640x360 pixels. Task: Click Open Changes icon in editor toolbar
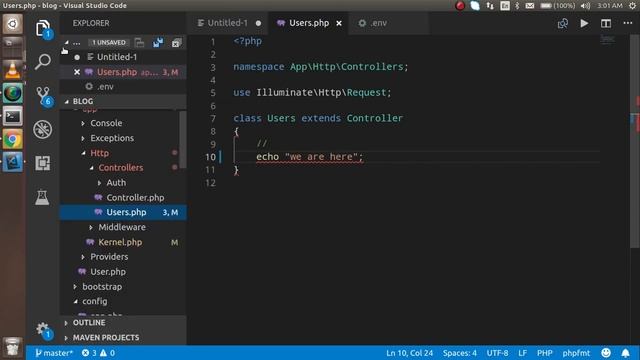[x=563, y=23]
